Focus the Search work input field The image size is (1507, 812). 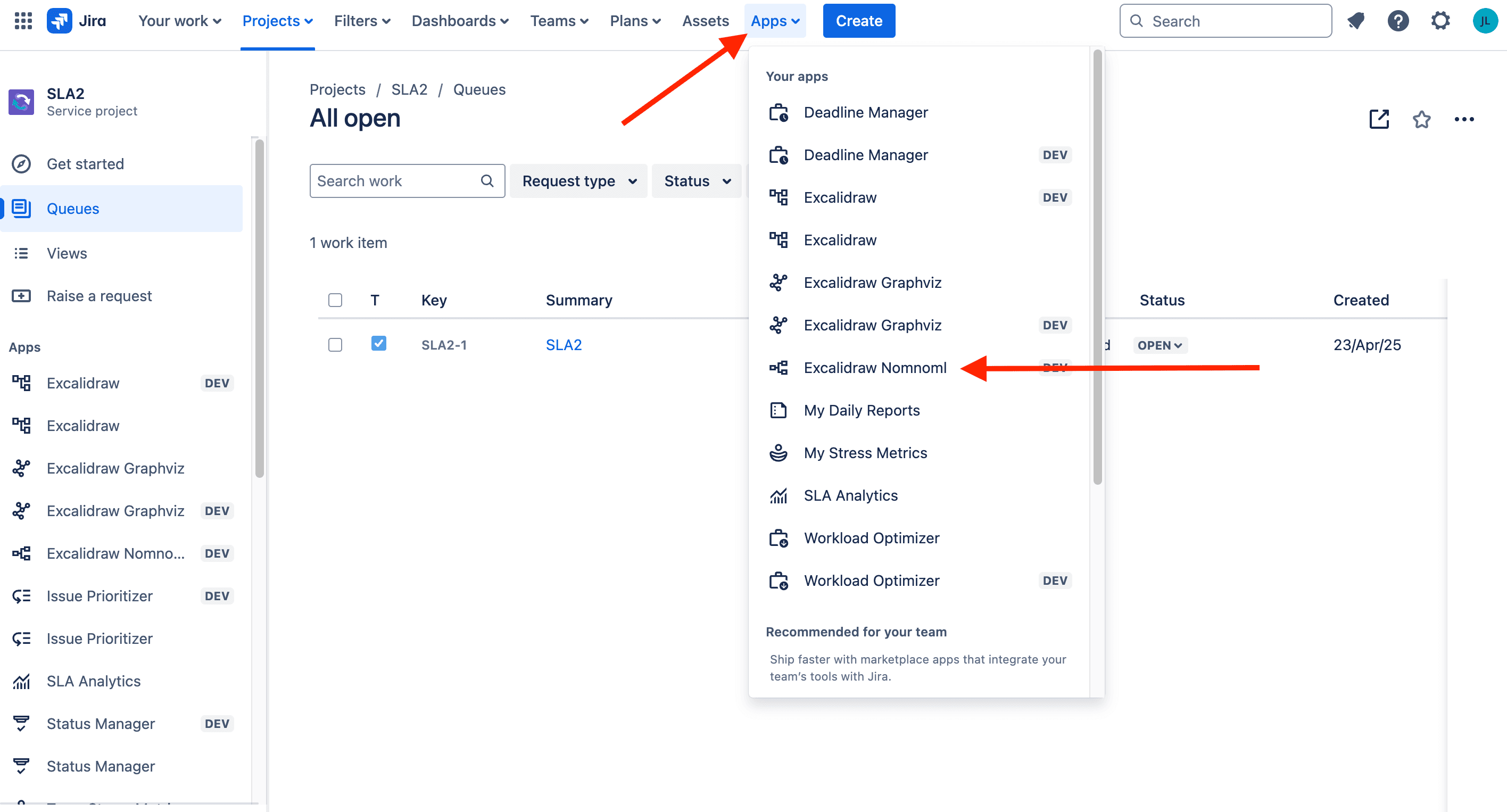coord(407,181)
